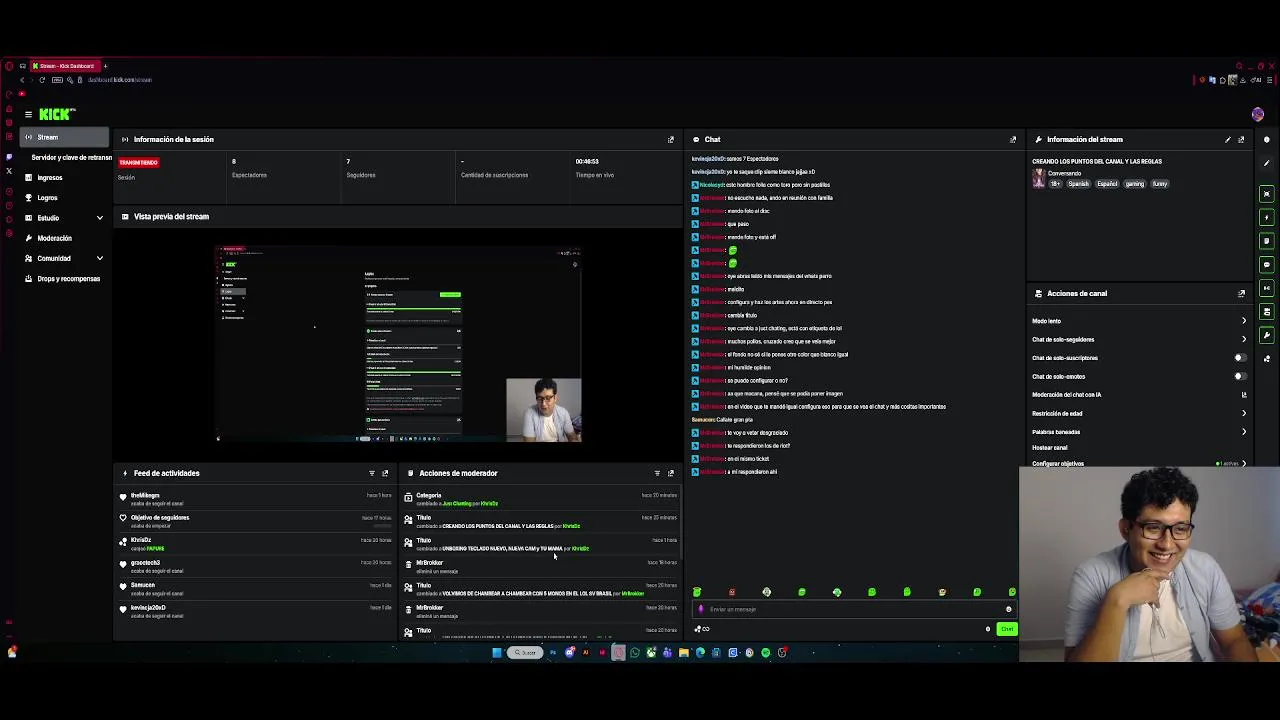
Task: Toggle Chat de solo-suscriptores switch
Action: (x=1240, y=358)
